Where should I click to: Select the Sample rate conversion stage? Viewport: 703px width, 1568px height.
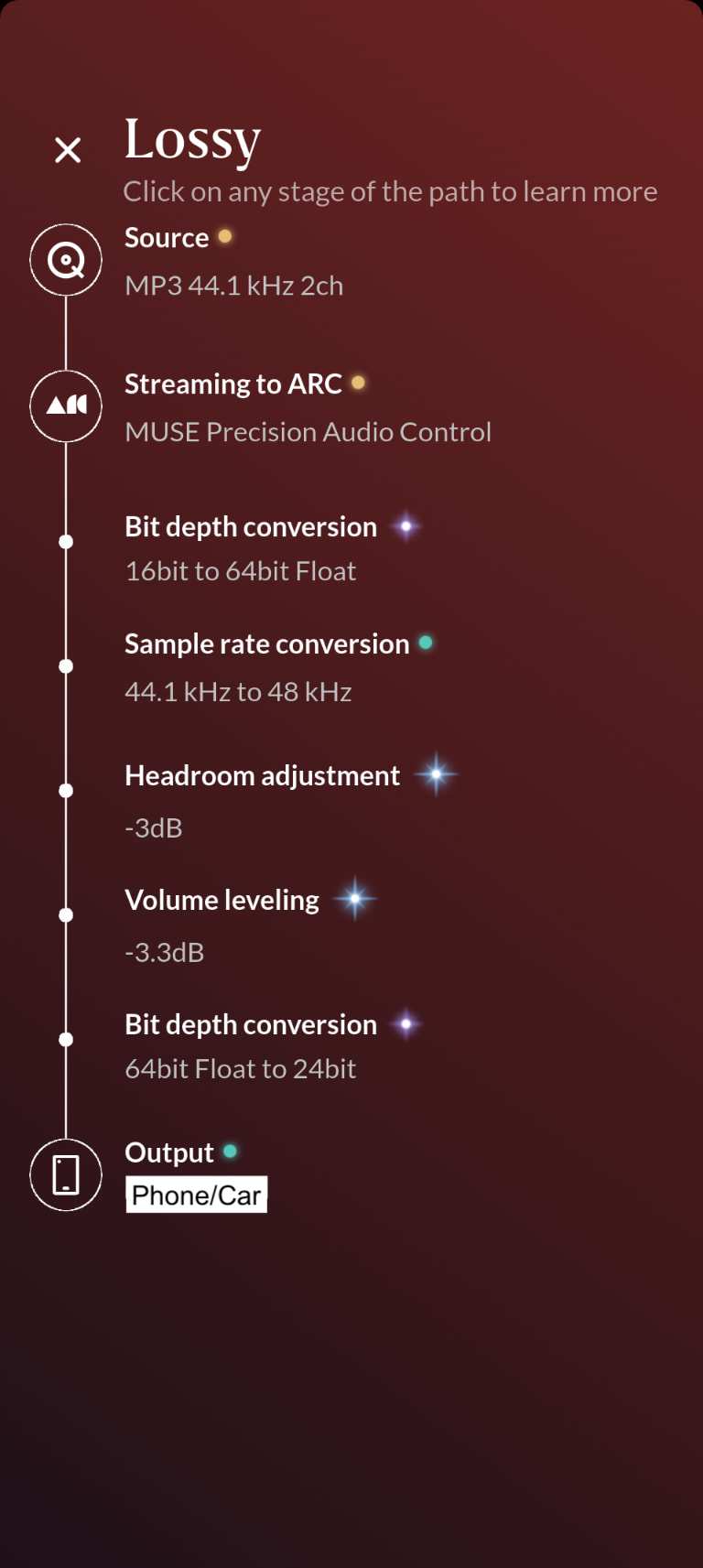pos(266,644)
